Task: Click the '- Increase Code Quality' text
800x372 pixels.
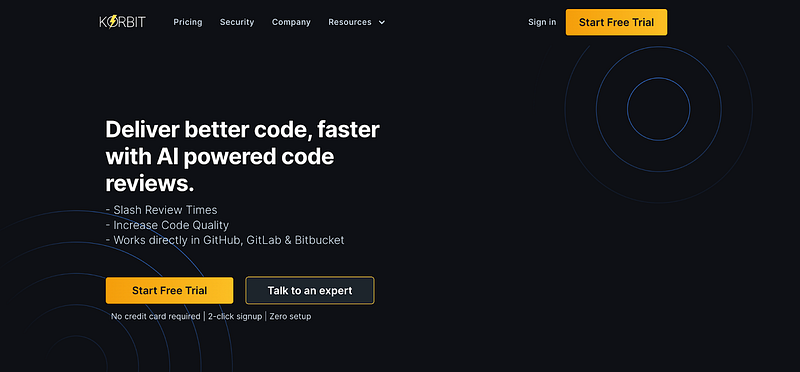Action: (x=167, y=225)
